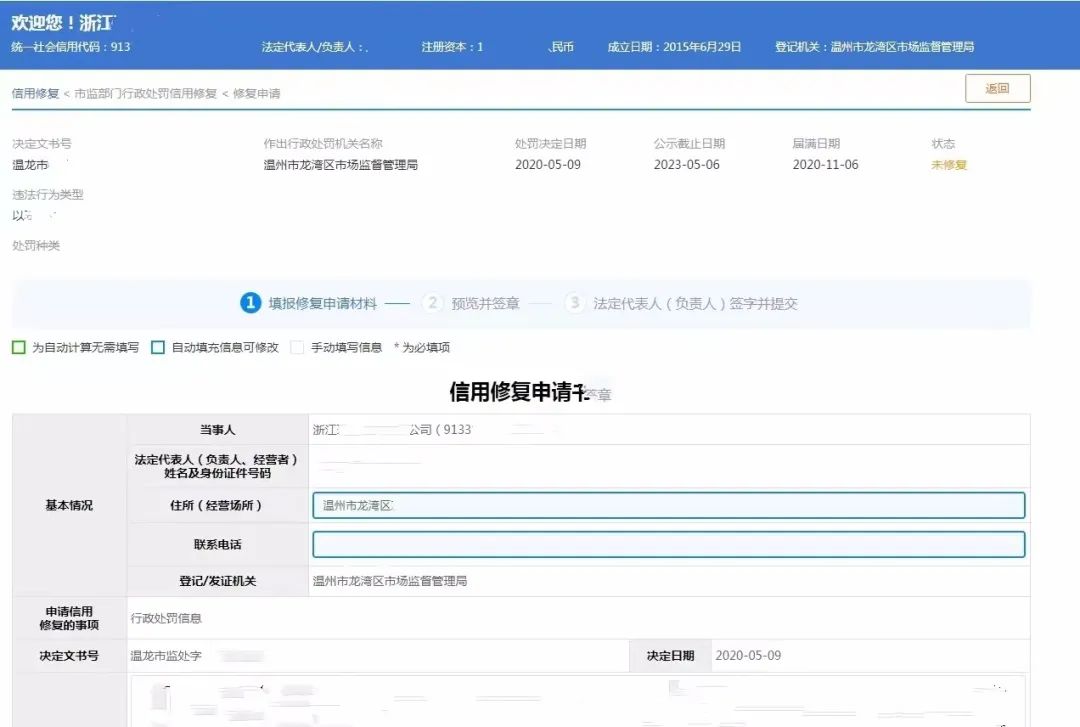Click the 决定日期 value 2020-05-09 in form

coord(747,656)
